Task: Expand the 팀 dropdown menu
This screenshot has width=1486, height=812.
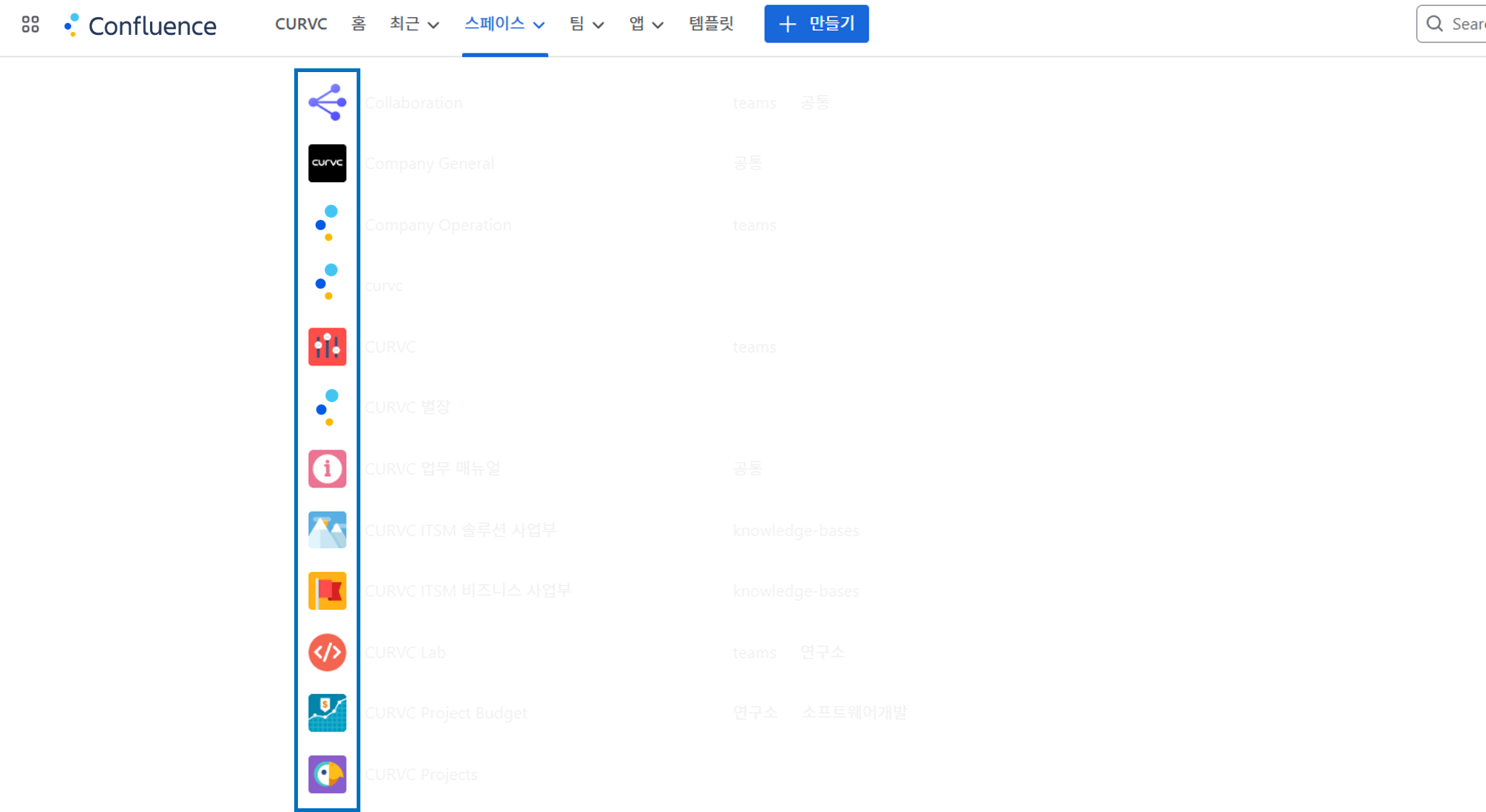Action: pyautogui.click(x=586, y=24)
